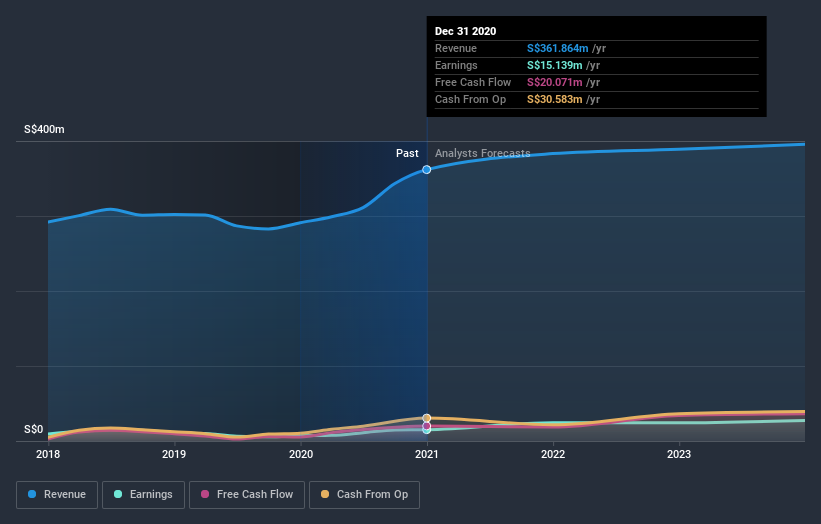Click the Cash From Op tooltip label
The image size is (821, 524).
(470, 99)
